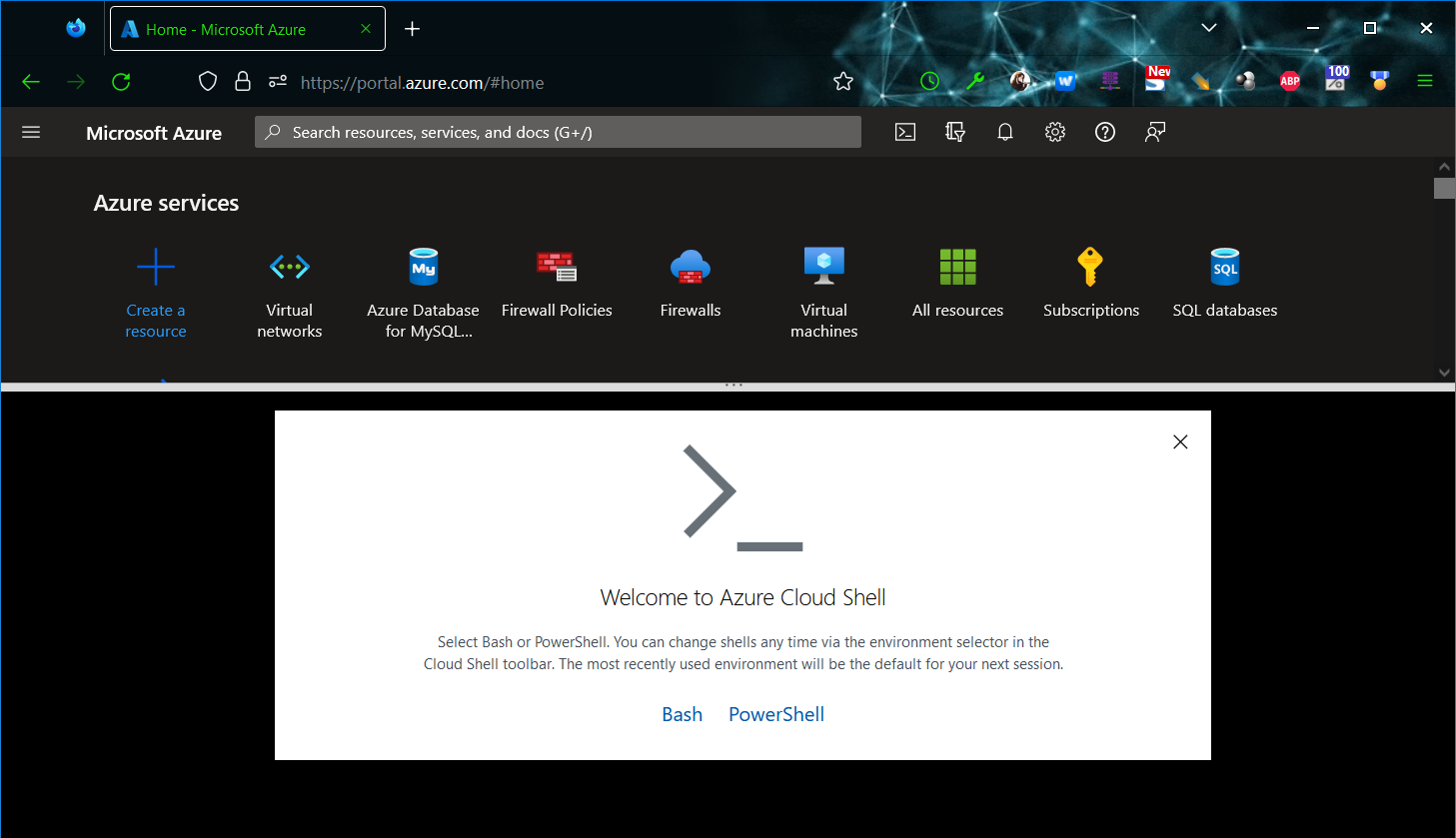Open the Help question mark icon
The width and height of the screenshot is (1456, 838).
(1105, 132)
